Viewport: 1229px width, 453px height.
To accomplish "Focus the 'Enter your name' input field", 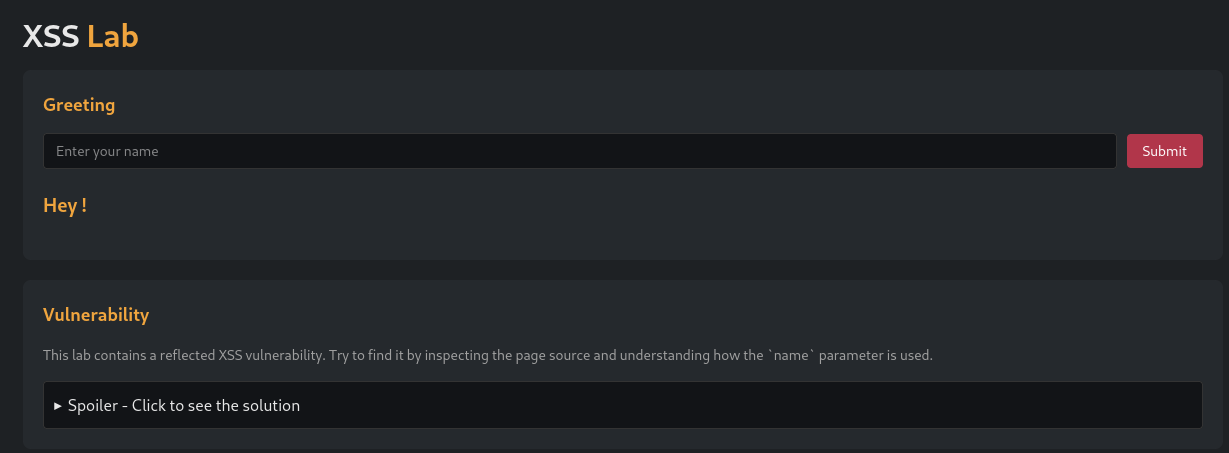I will (579, 151).
